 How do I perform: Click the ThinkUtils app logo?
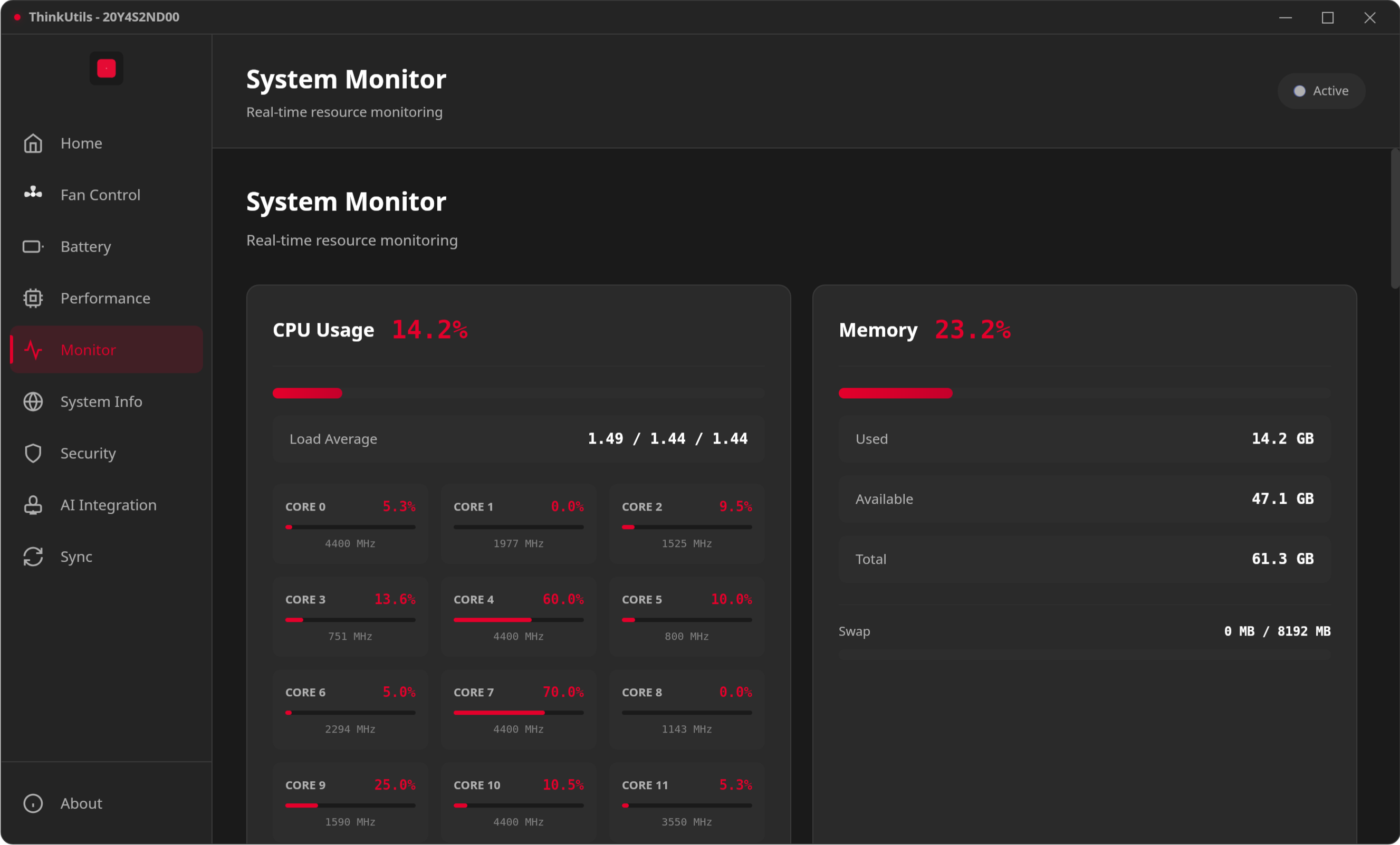106,68
